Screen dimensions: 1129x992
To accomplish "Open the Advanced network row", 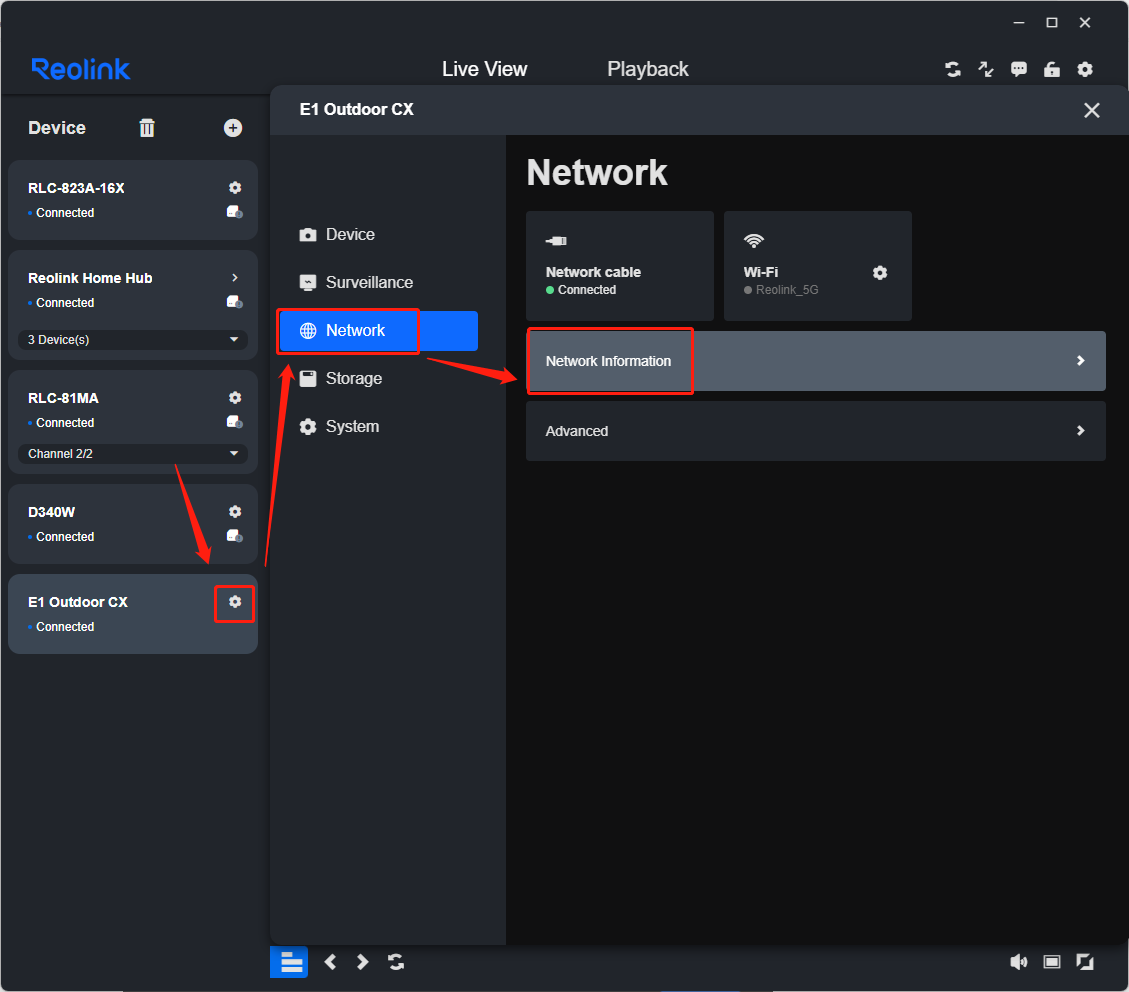I will [816, 430].
